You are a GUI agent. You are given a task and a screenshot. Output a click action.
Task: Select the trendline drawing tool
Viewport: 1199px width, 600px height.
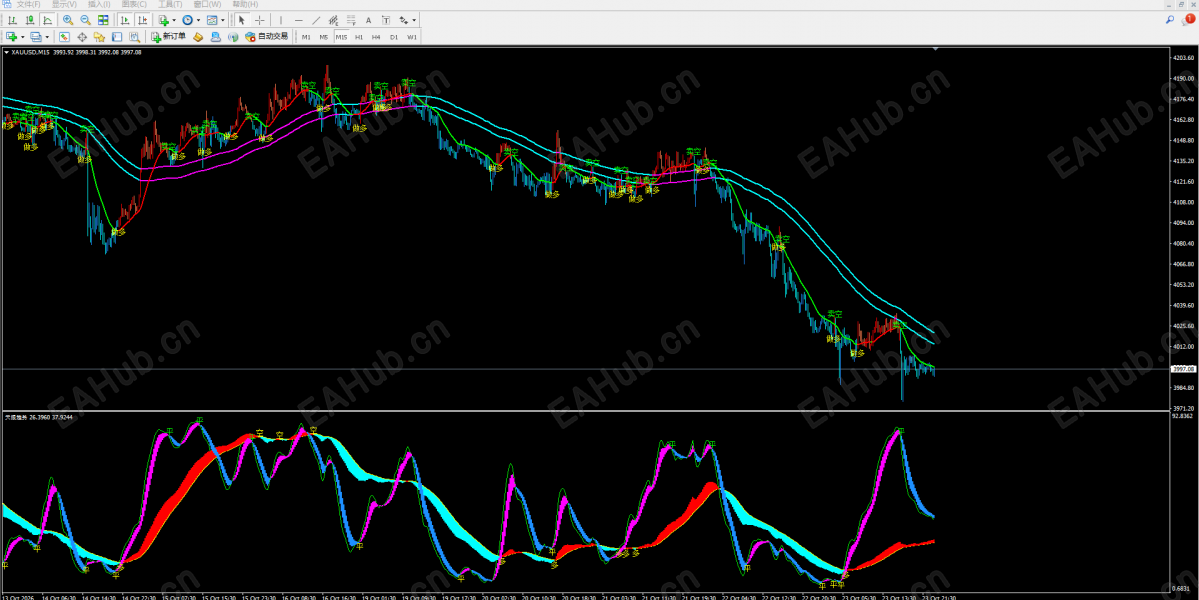(x=316, y=21)
